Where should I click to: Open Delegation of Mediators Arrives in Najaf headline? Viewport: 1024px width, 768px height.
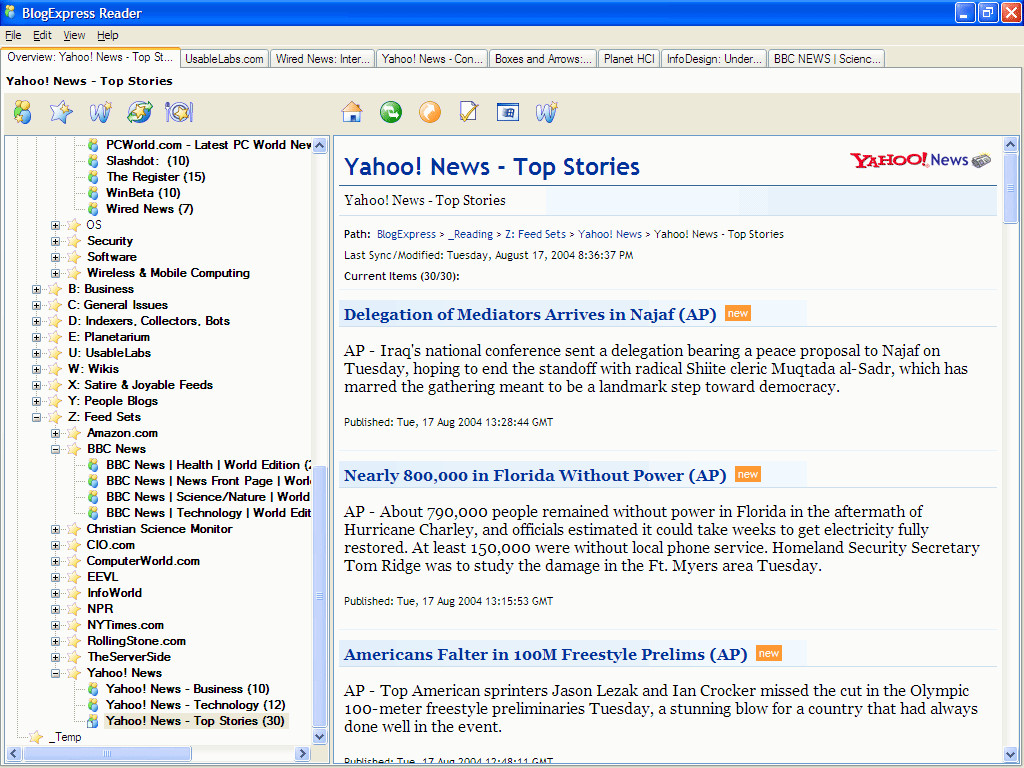[530, 315]
